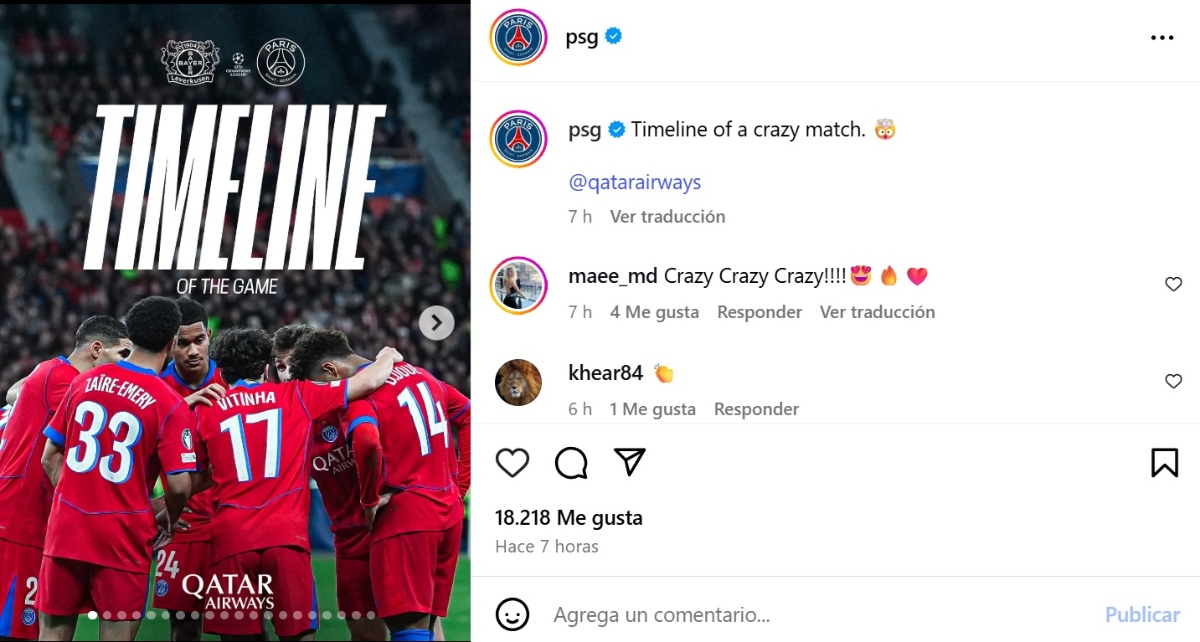Screen dimensions: 1200x642
Task: Like maee_md's comment with small heart
Action: 1174,284
